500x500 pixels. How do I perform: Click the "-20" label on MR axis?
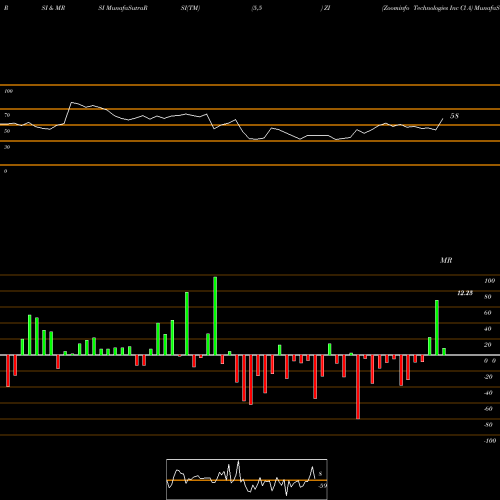tap(488, 377)
